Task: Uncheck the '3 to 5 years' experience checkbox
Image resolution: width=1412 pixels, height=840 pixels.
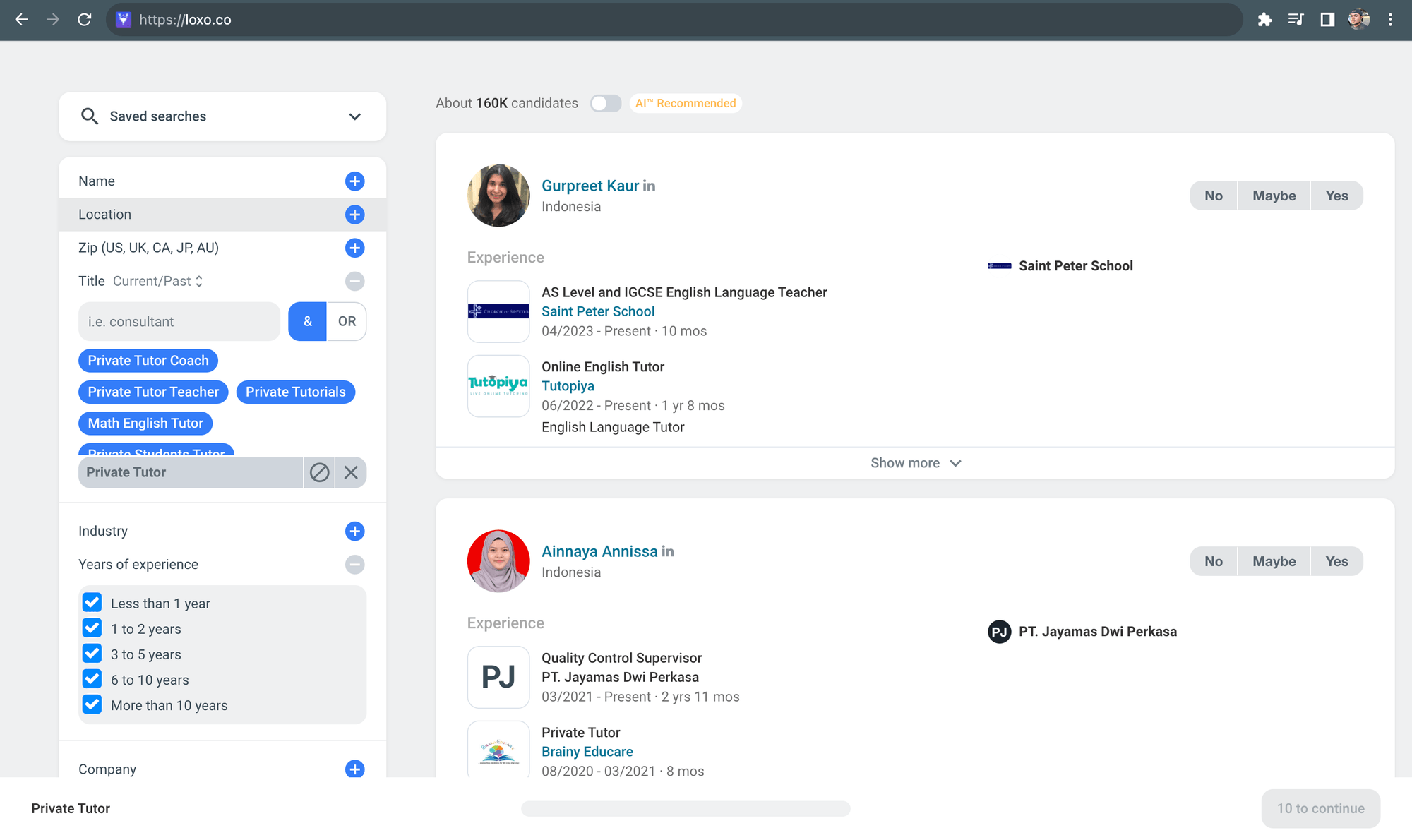Action: click(x=92, y=653)
